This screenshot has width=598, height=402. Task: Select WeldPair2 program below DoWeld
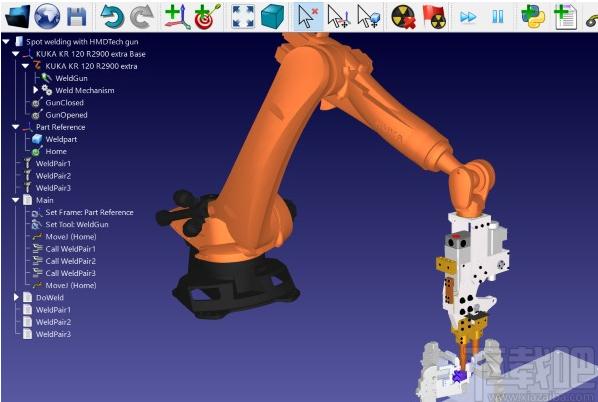(x=53, y=322)
